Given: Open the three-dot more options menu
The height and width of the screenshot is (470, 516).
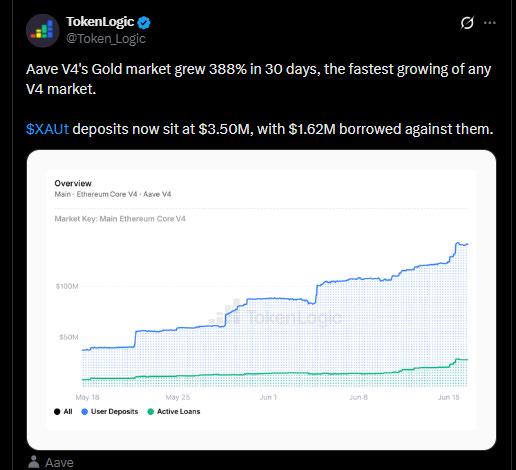Looking at the screenshot, I should 490,23.
